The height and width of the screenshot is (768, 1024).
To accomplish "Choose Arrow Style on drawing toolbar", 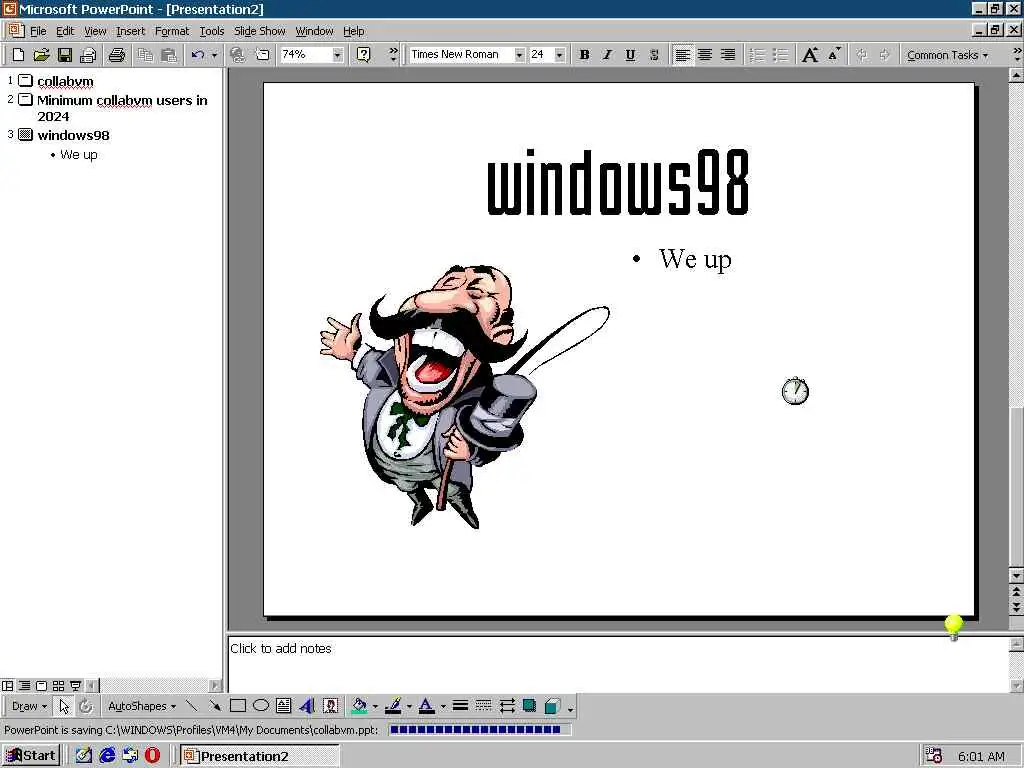I will 507,706.
